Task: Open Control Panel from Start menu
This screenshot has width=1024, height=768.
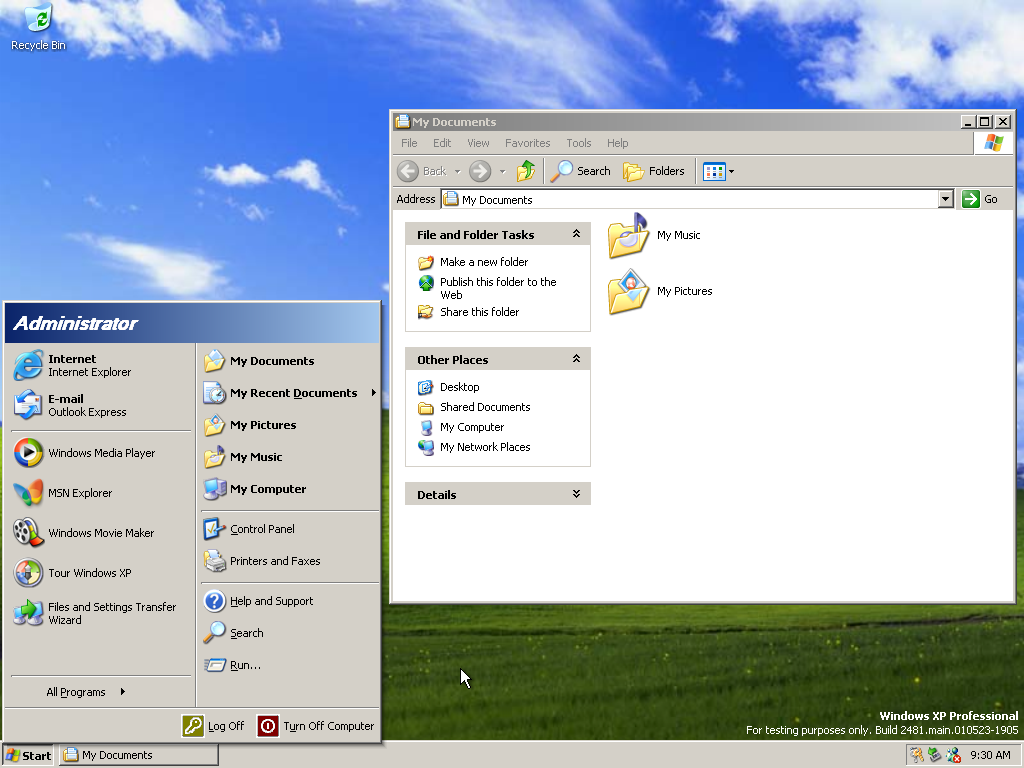Action: tap(261, 529)
